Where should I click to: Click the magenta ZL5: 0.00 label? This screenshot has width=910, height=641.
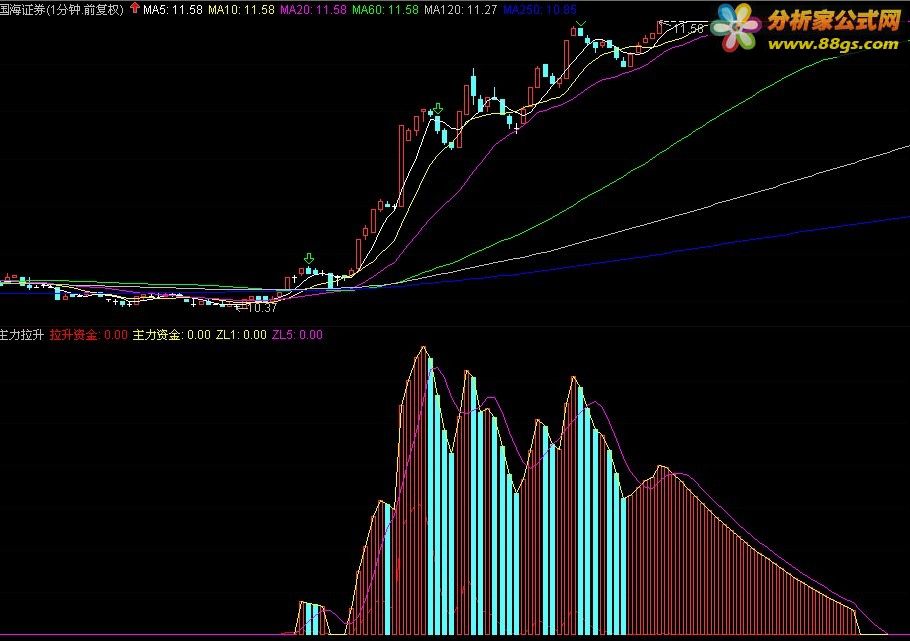click(x=297, y=334)
